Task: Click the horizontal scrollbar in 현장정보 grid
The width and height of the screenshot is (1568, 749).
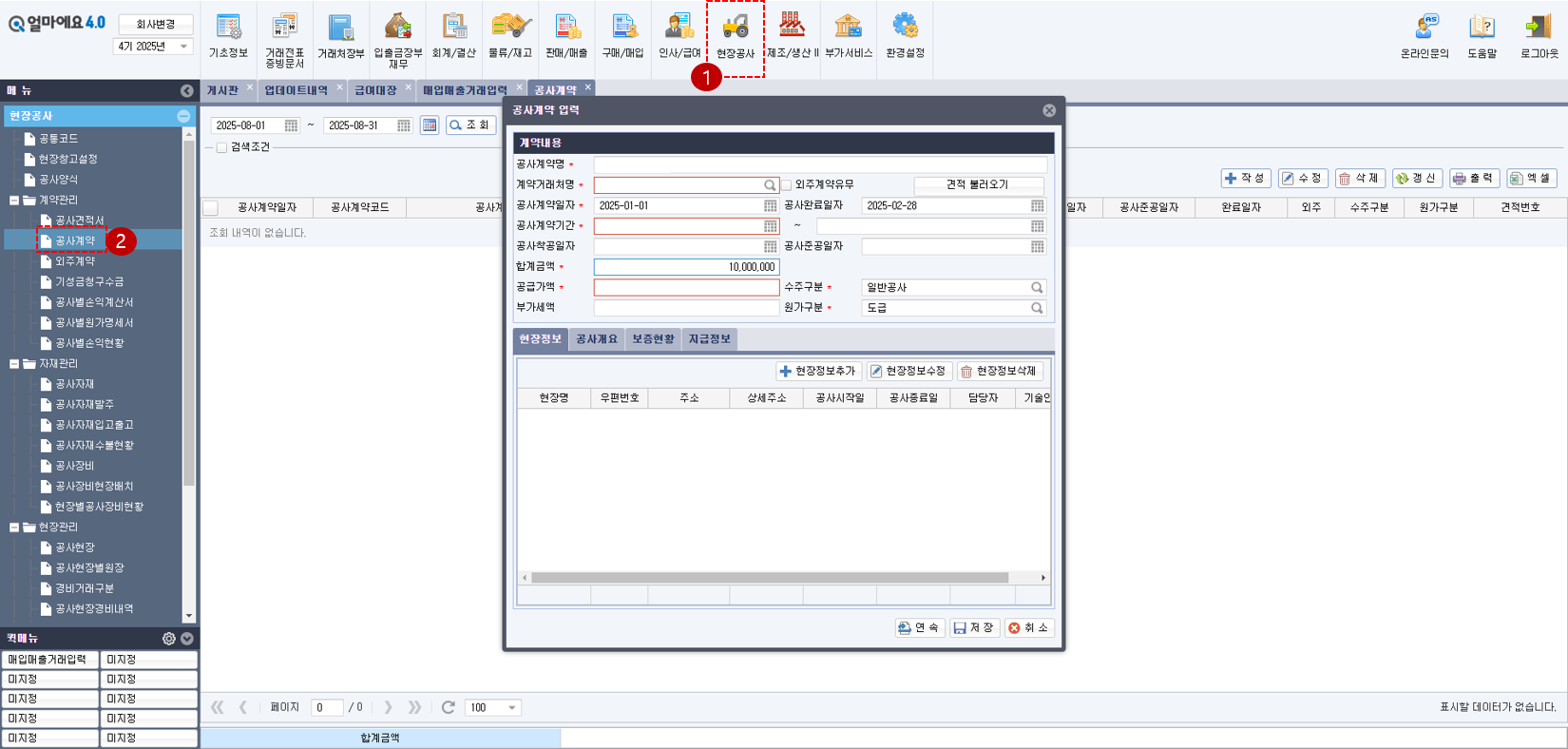Action: [x=770, y=578]
